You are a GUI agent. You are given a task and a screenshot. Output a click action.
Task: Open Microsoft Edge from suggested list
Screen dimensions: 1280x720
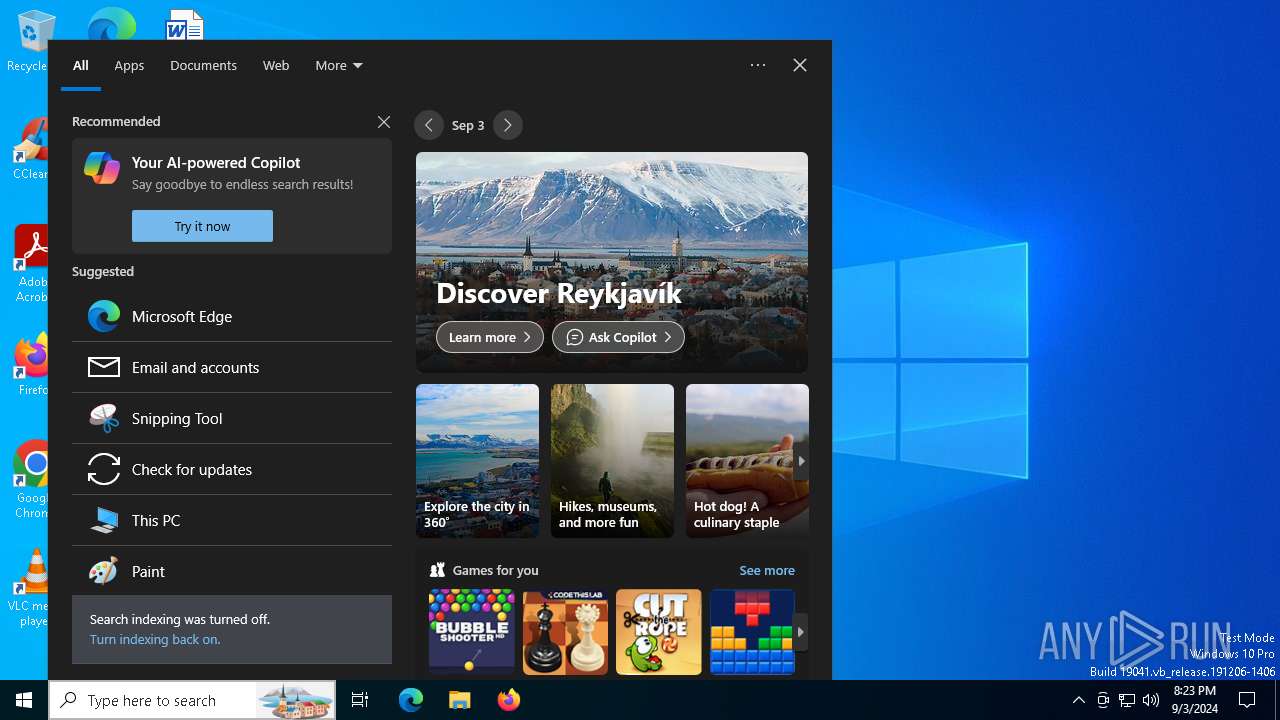[x=232, y=316]
